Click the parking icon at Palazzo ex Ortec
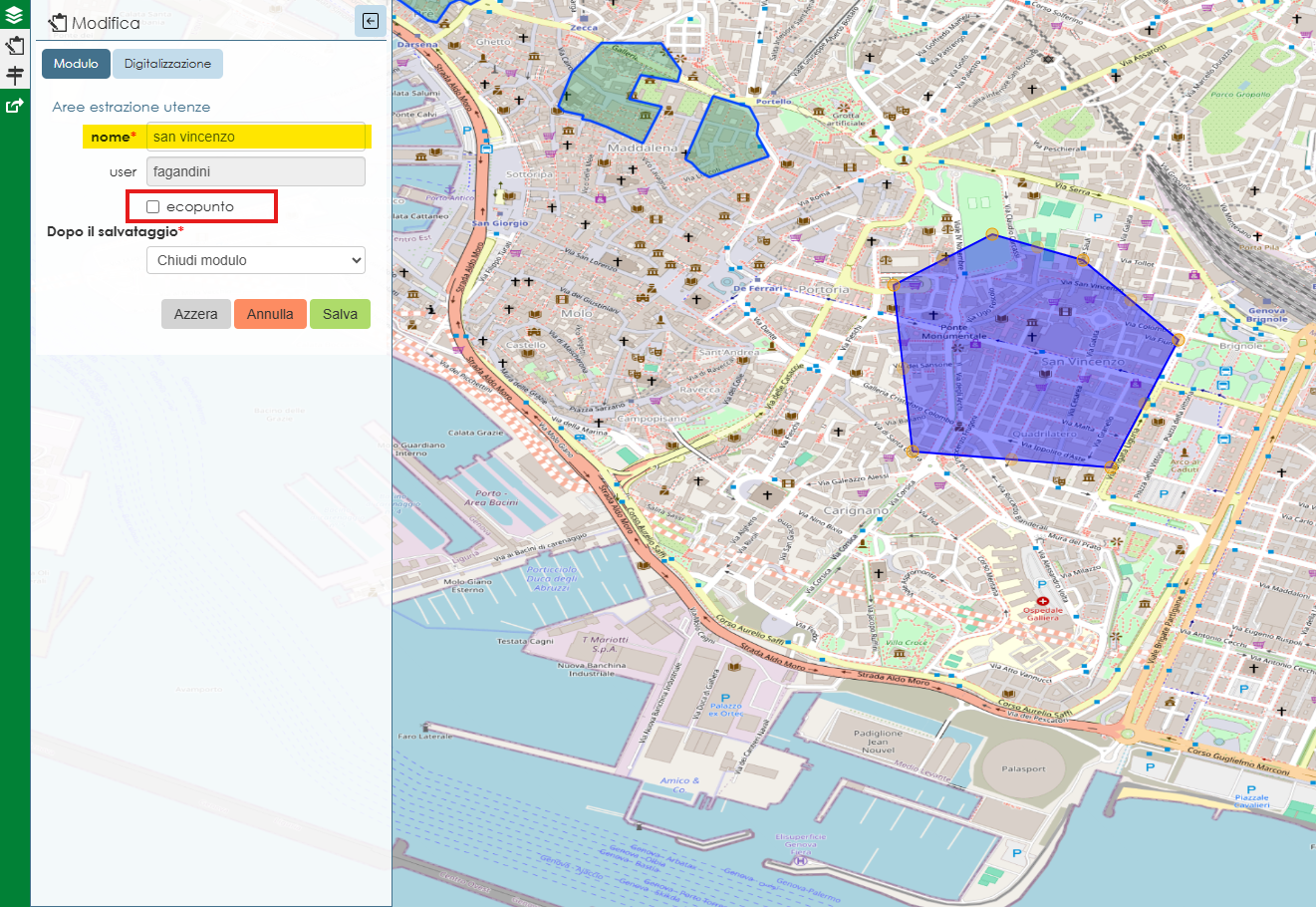The image size is (1316, 907). [x=725, y=699]
